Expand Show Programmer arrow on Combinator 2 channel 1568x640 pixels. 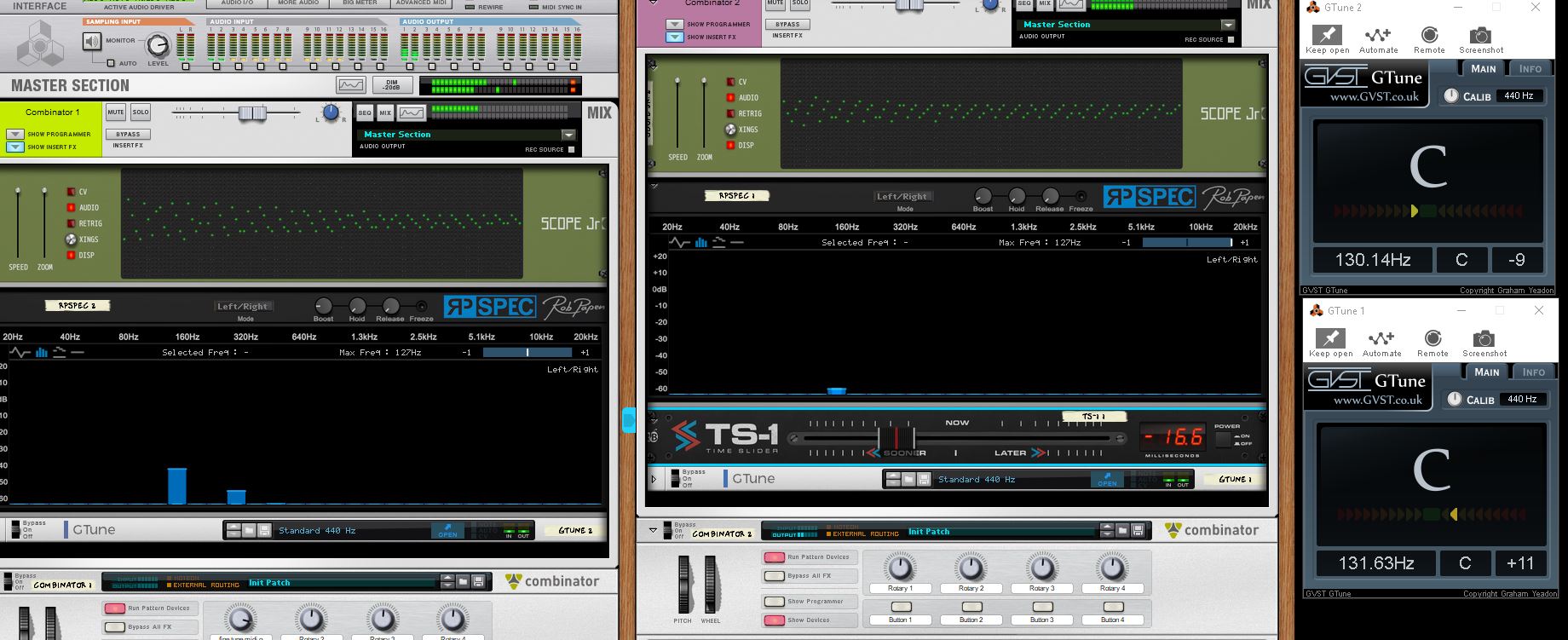click(x=674, y=25)
